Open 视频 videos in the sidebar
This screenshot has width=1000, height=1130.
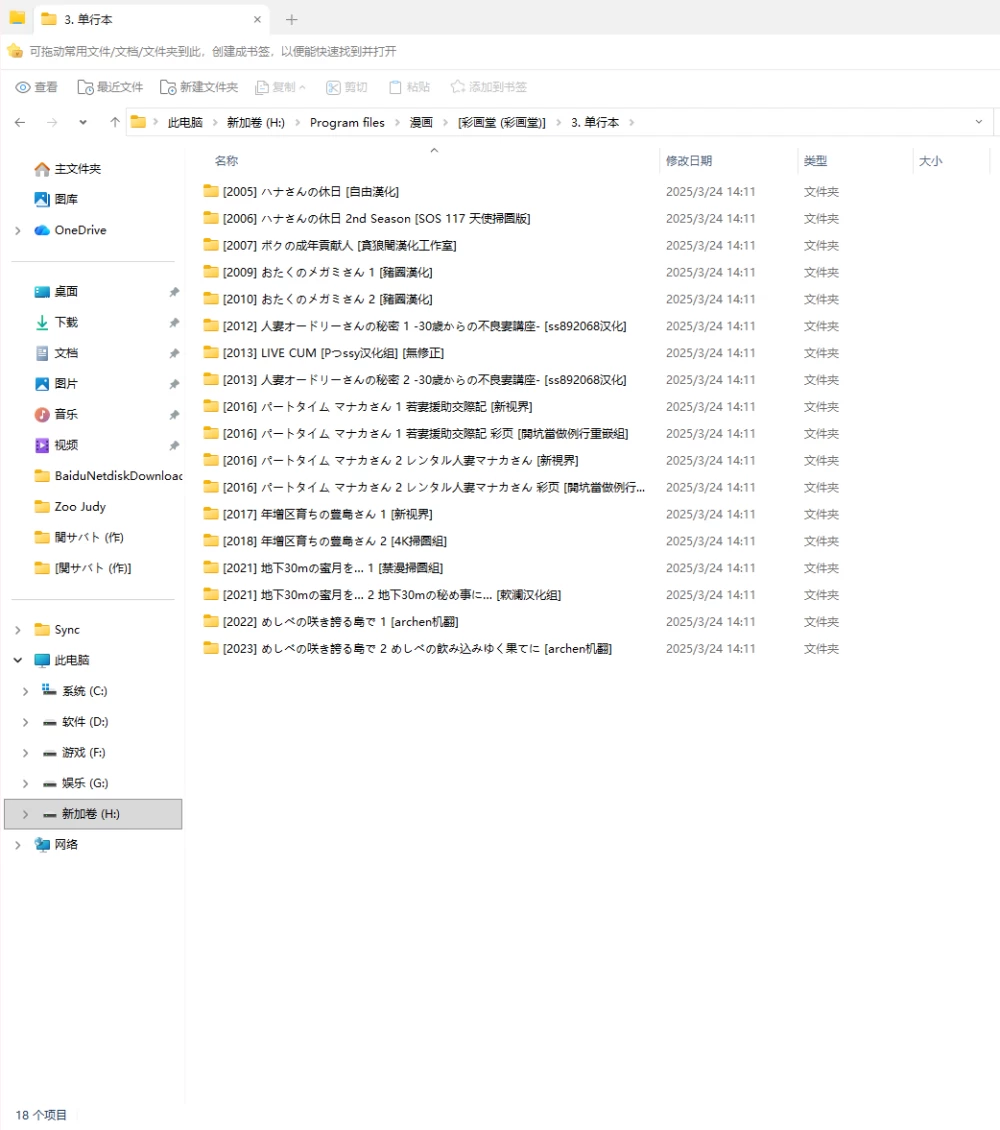(56, 445)
